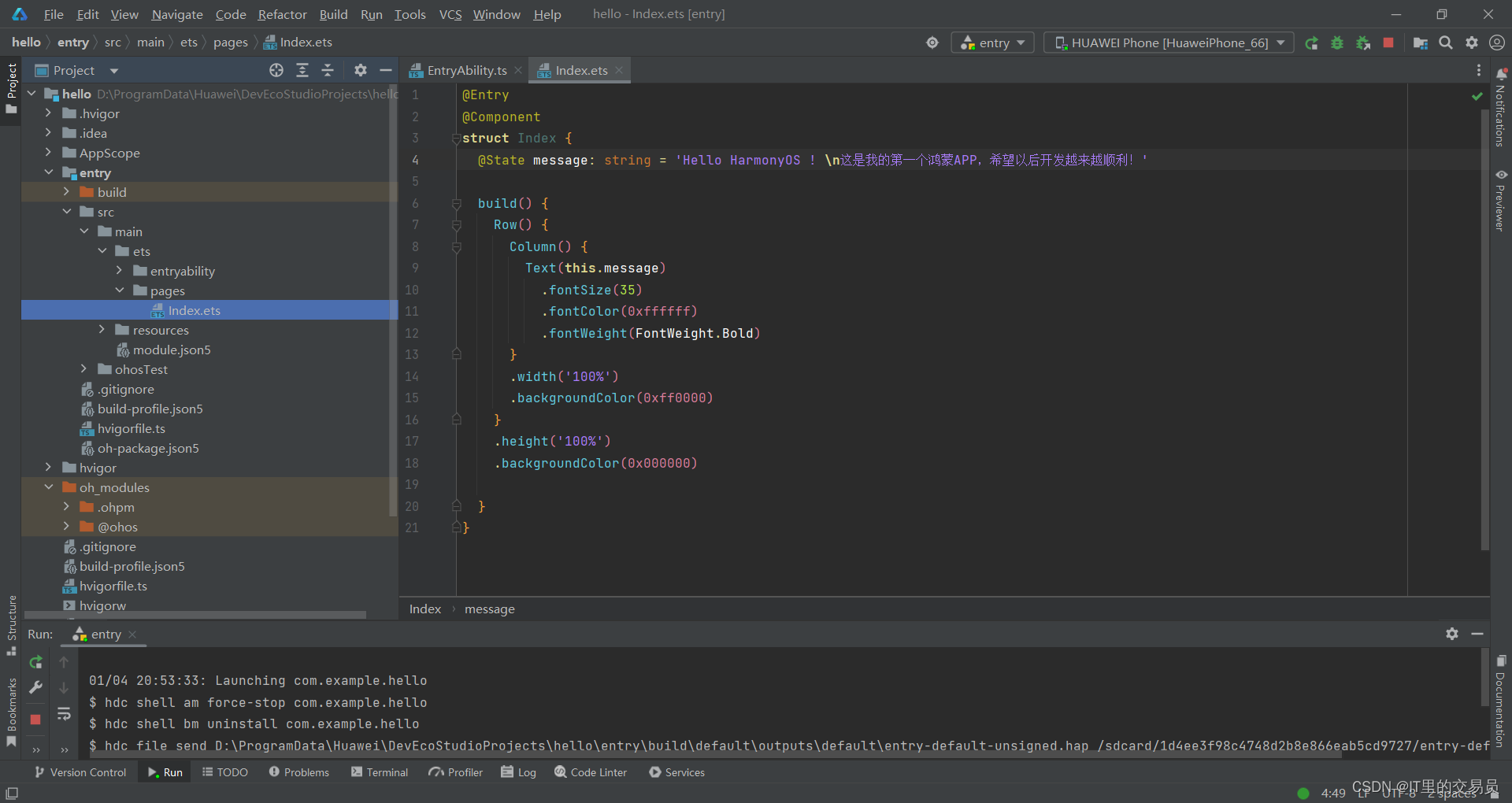Screen dimensions: 1512x803
Task: Click the locate target crosshair toolbar icon
Action: 932,43
